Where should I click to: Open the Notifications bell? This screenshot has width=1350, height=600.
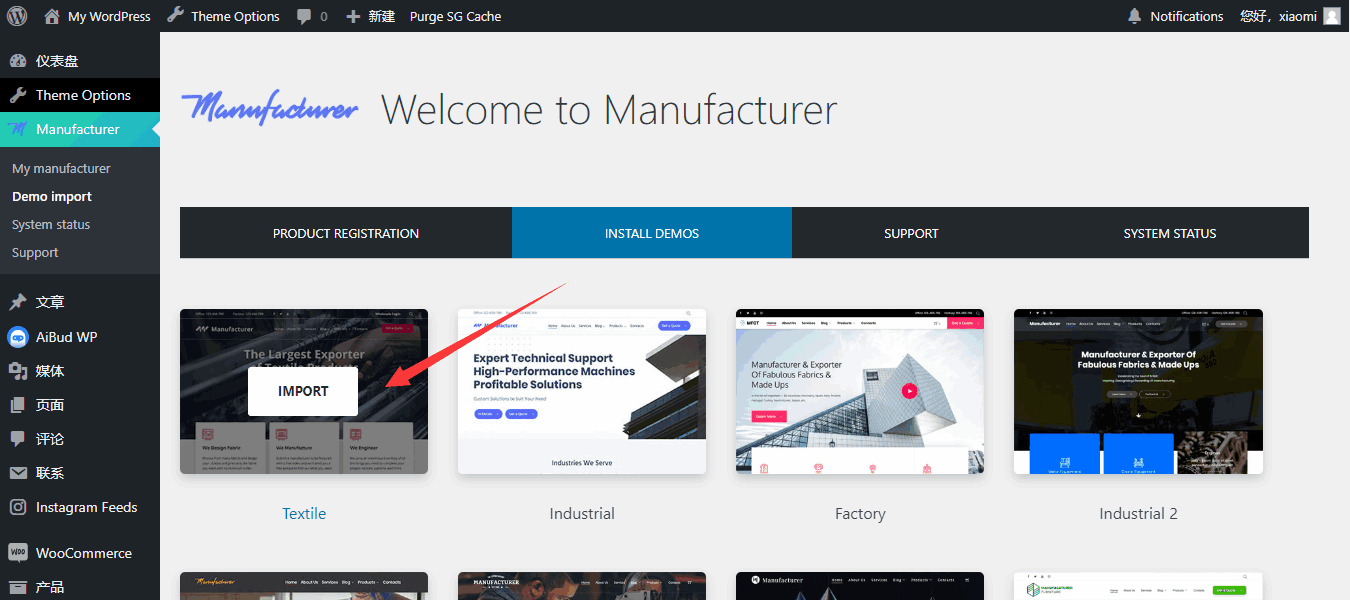[1134, 16]
